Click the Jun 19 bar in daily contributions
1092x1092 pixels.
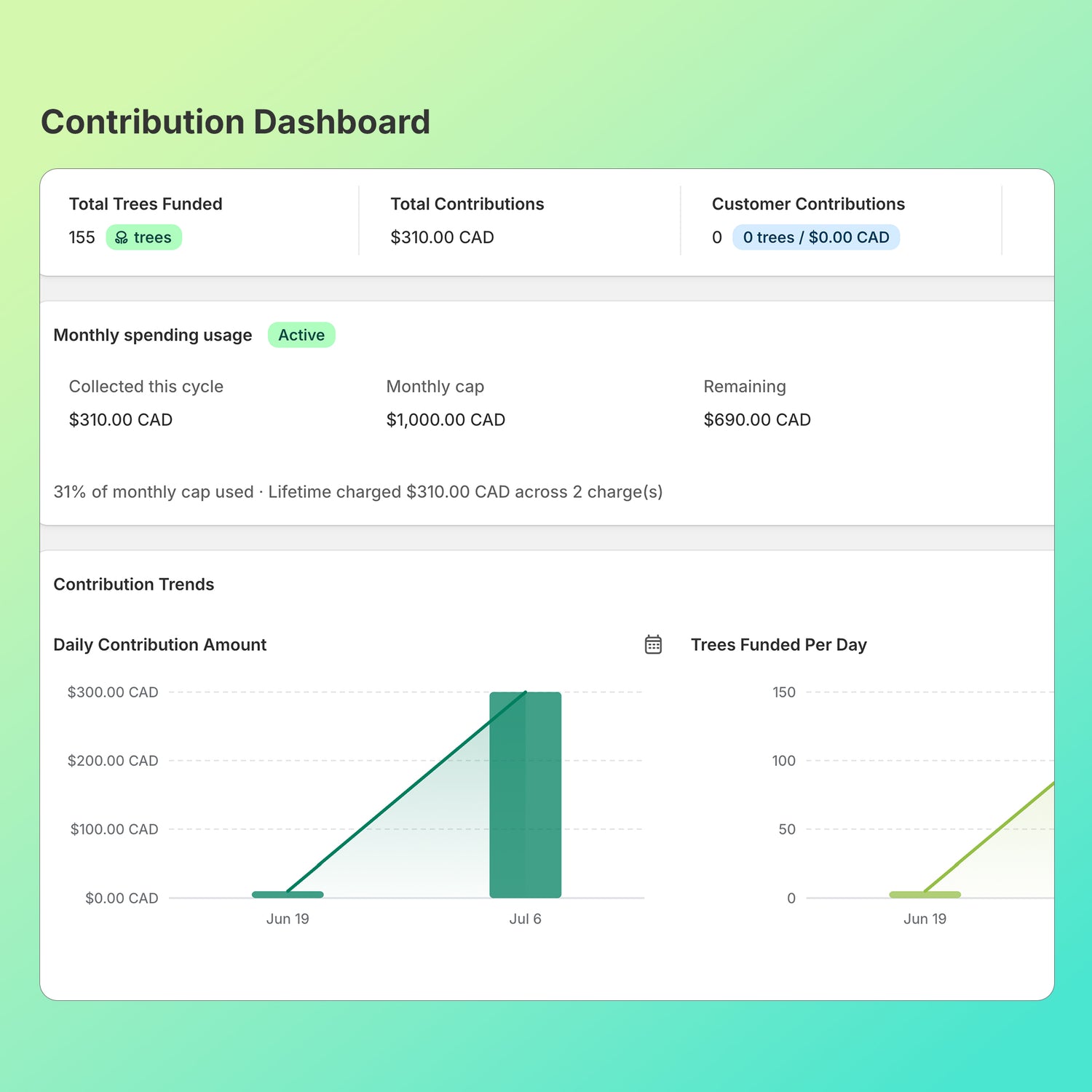click(288, 894)
